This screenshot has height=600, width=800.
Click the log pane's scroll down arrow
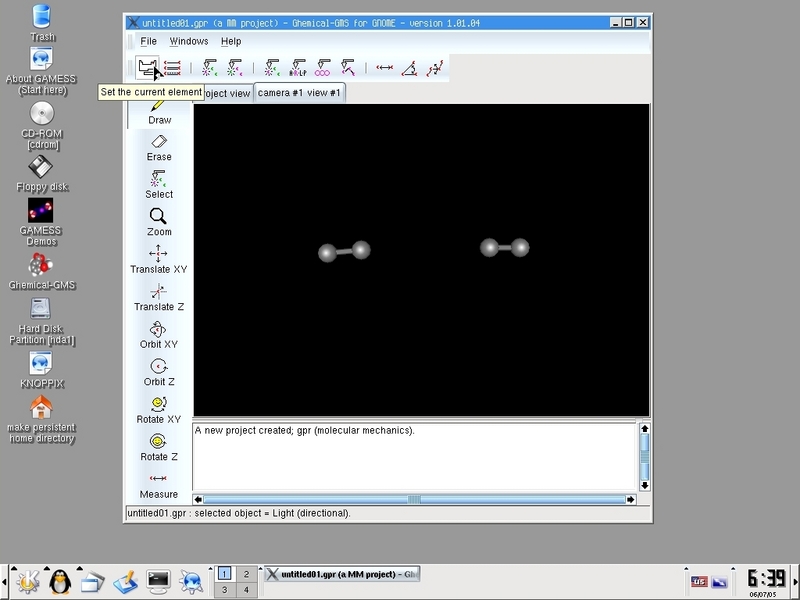[645, 485]
